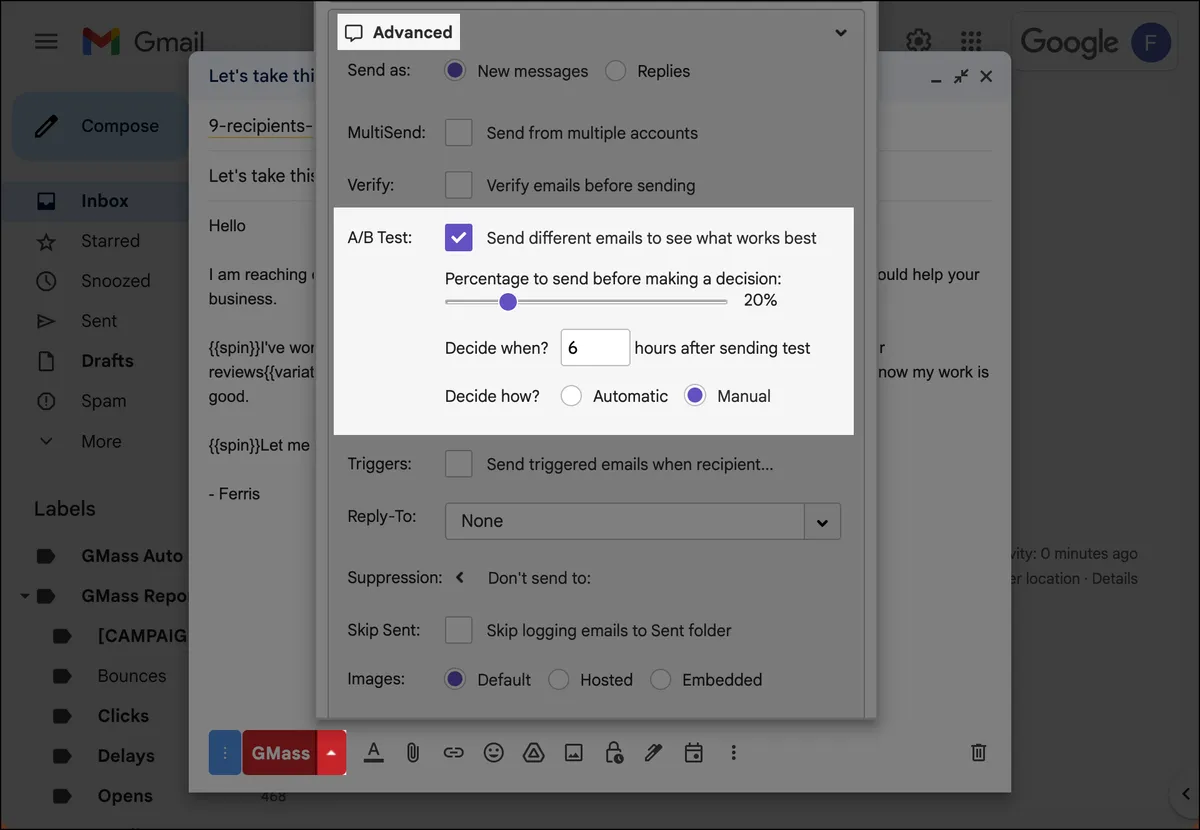
Task: Collapse the GMass Reports label tree
Action: tap(24, 596)
